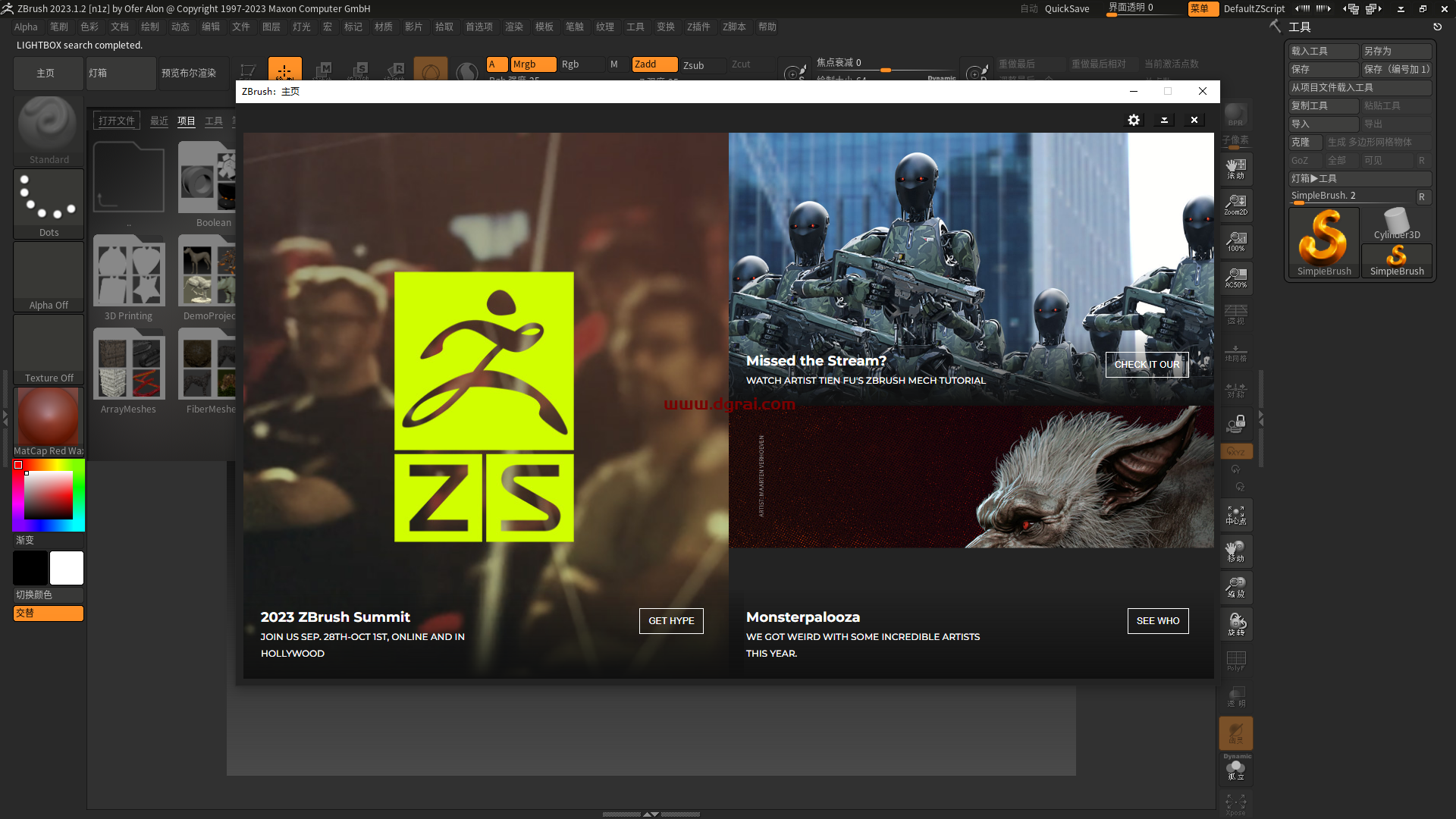Open the MatCap Red Wax material picker
Viewport: 1456px width, 819px height.
(49, 422)
